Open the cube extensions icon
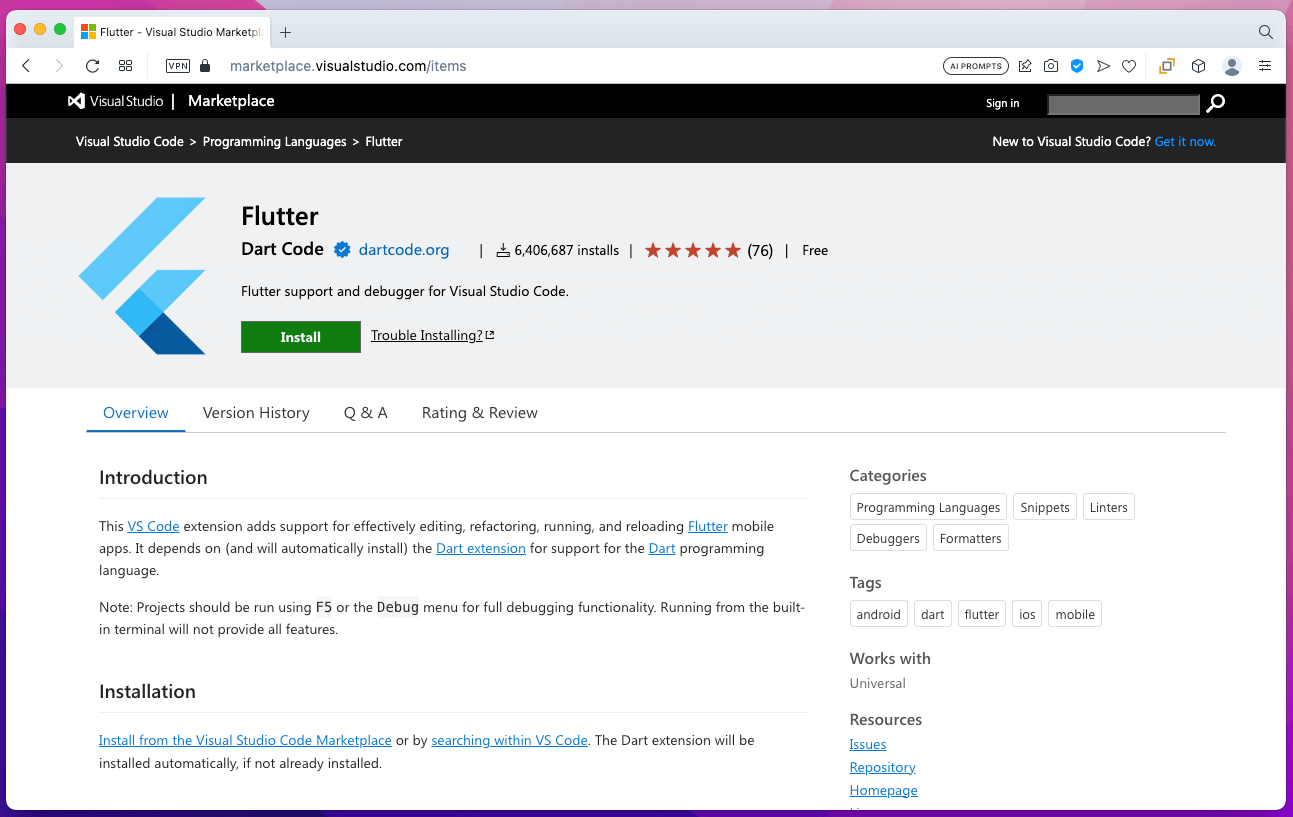 [x=1198, y=66]
